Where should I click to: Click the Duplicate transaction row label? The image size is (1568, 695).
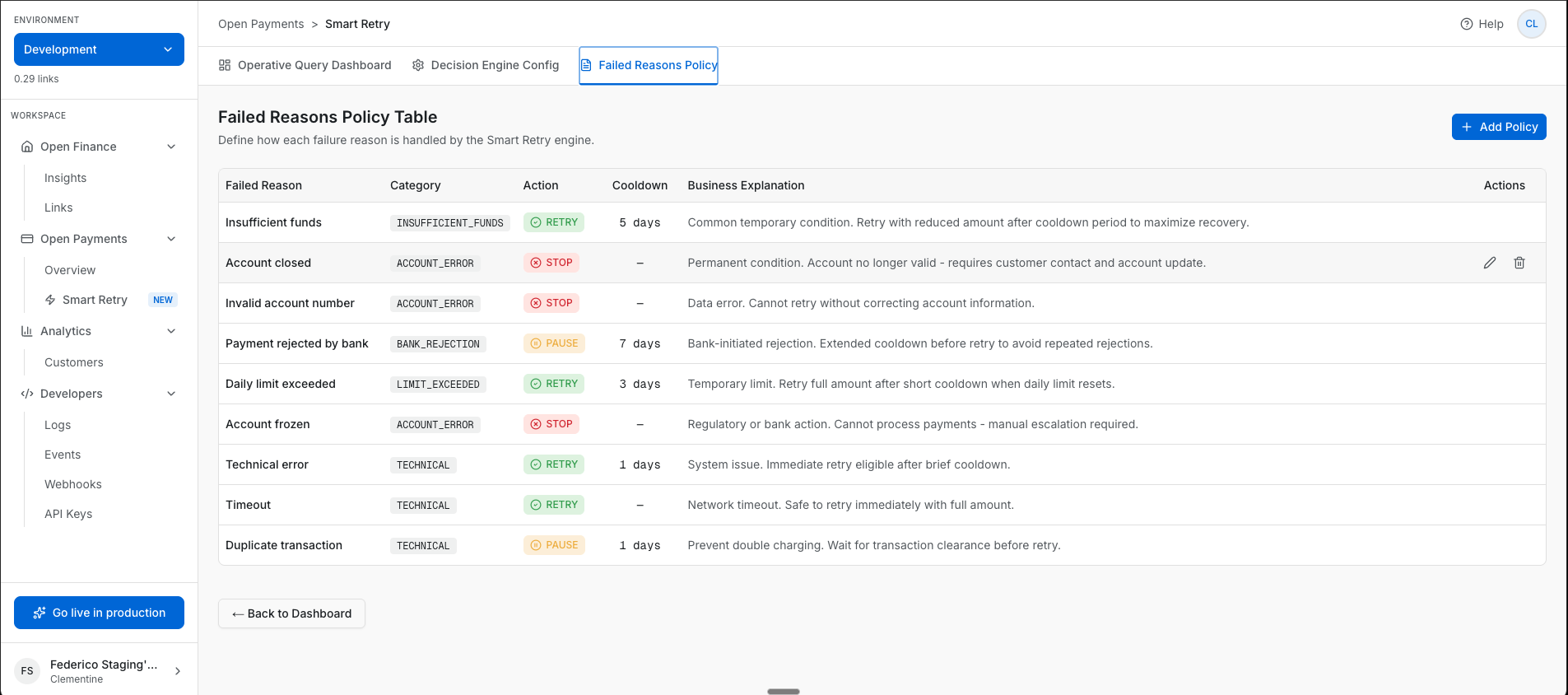coord(284,545)
